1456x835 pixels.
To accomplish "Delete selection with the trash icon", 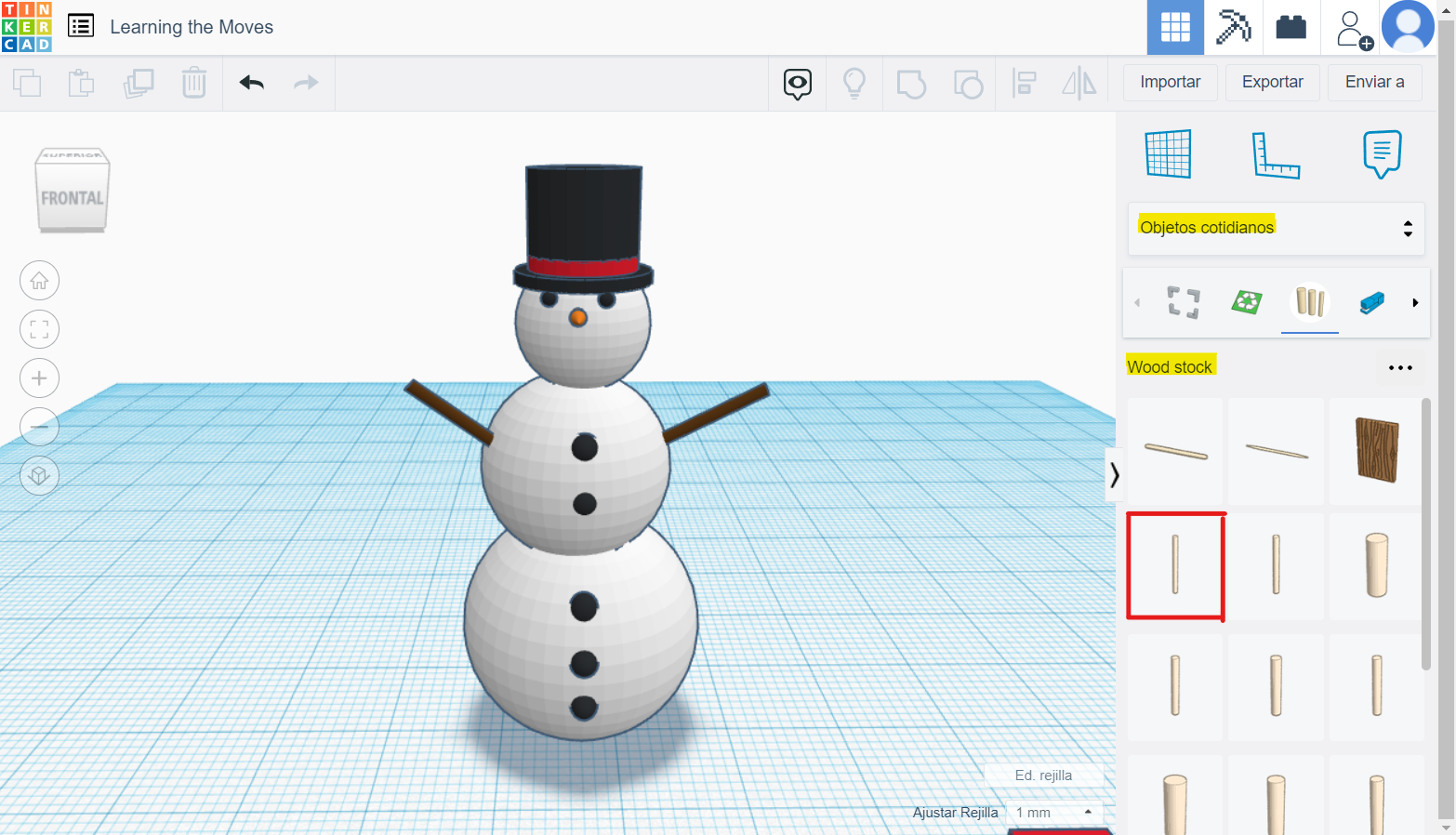I will (x=194, y=83).
